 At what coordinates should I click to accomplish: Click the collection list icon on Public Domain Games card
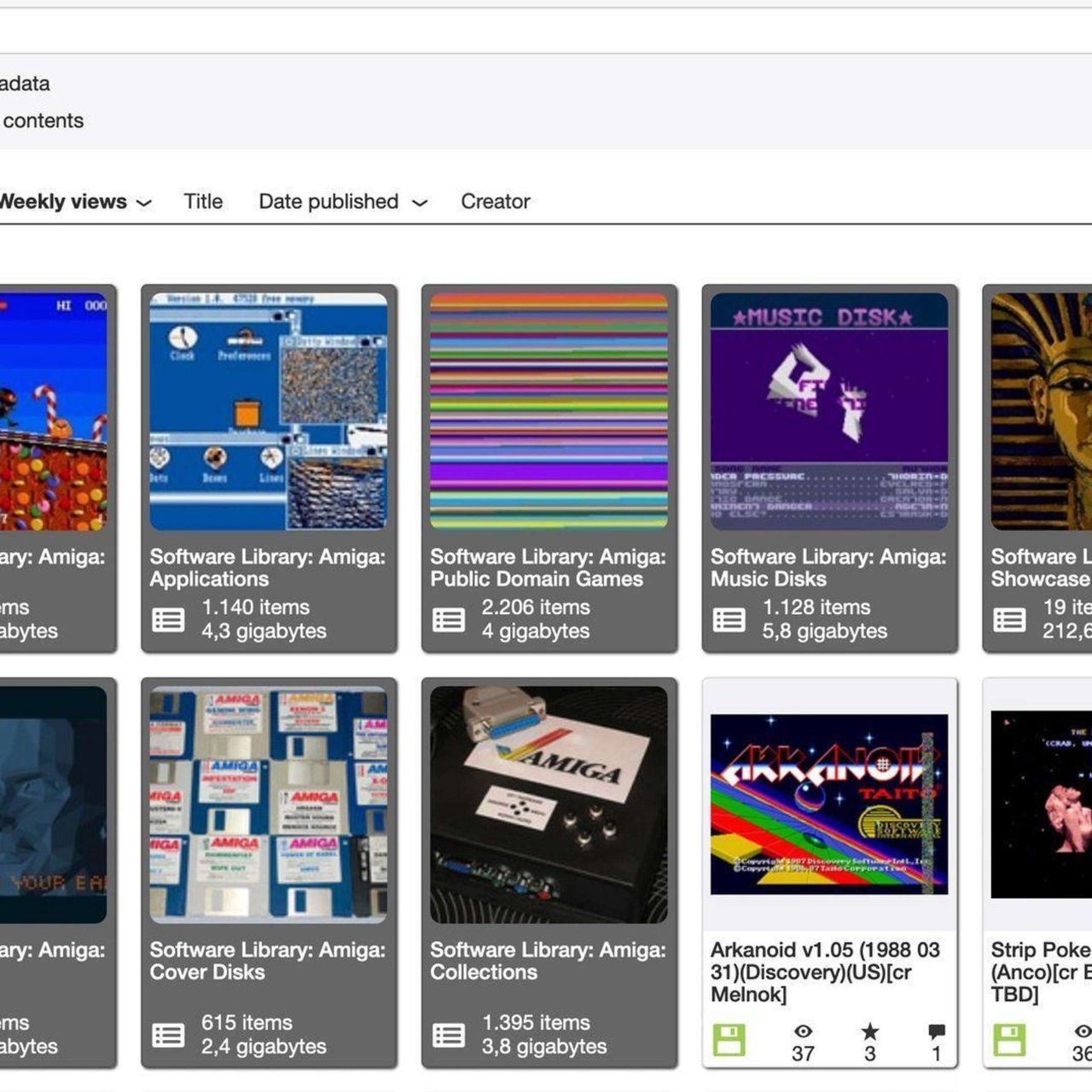pyautogui.click(x=449, y=619)
